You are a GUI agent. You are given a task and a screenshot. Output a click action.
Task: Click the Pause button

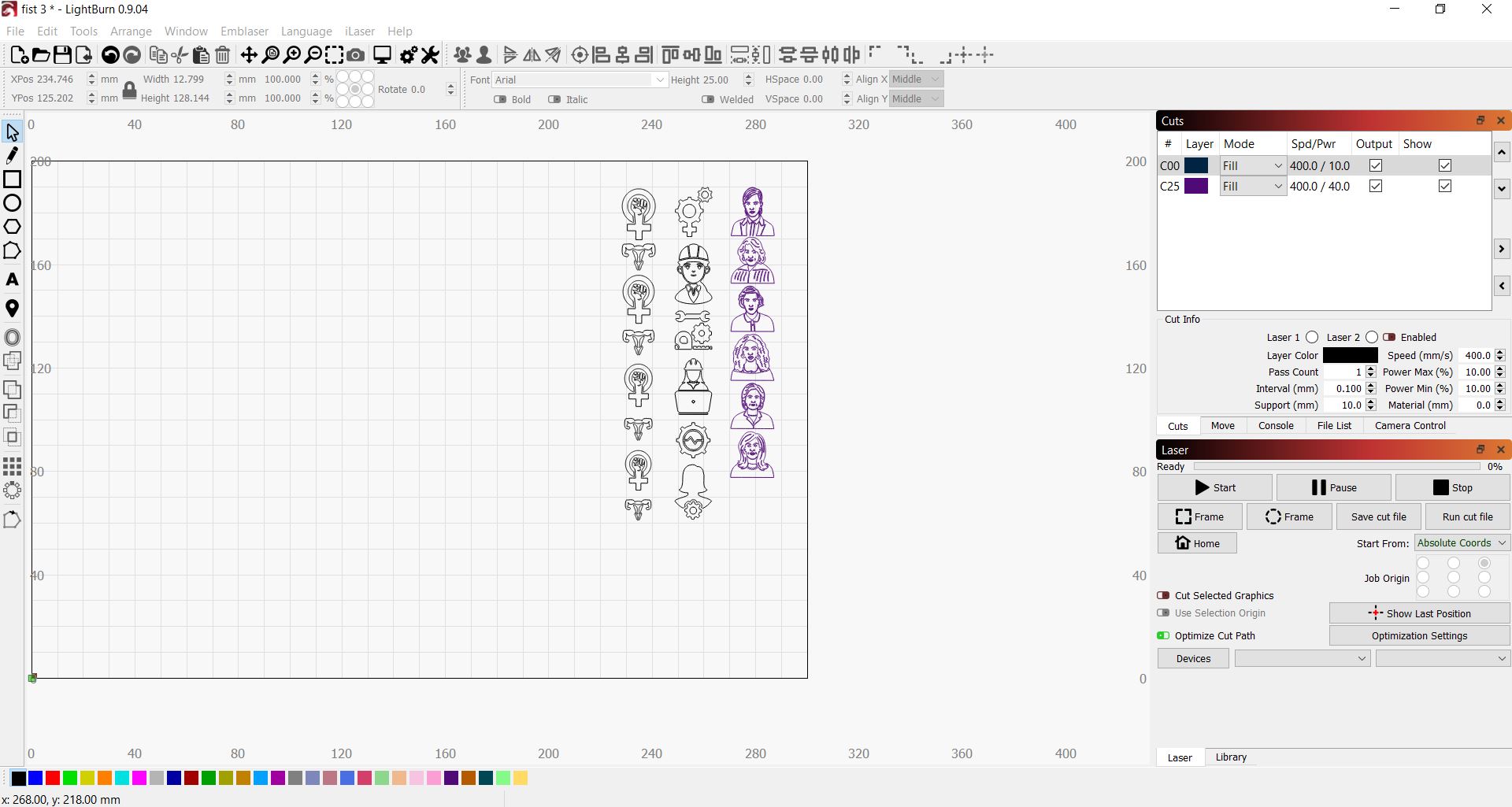(x=1334, y=487)
